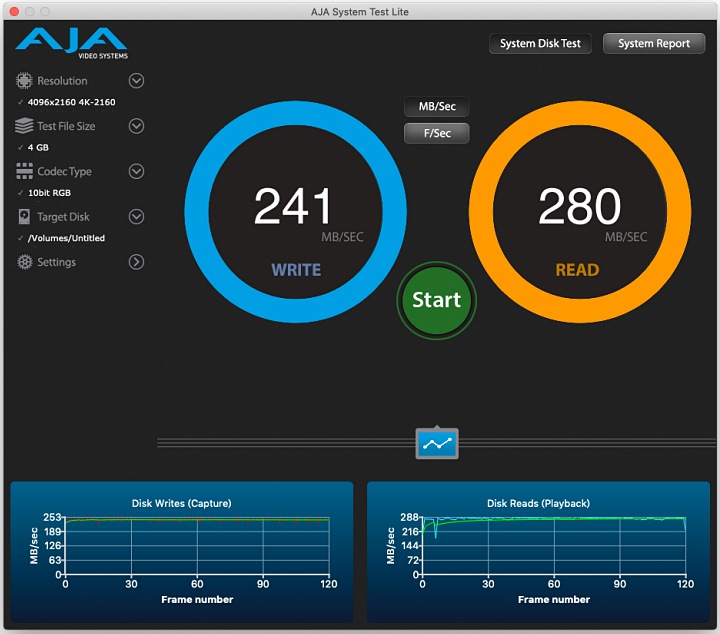
Task: Click the 241 write speed value
Action: tap(293, 206)
